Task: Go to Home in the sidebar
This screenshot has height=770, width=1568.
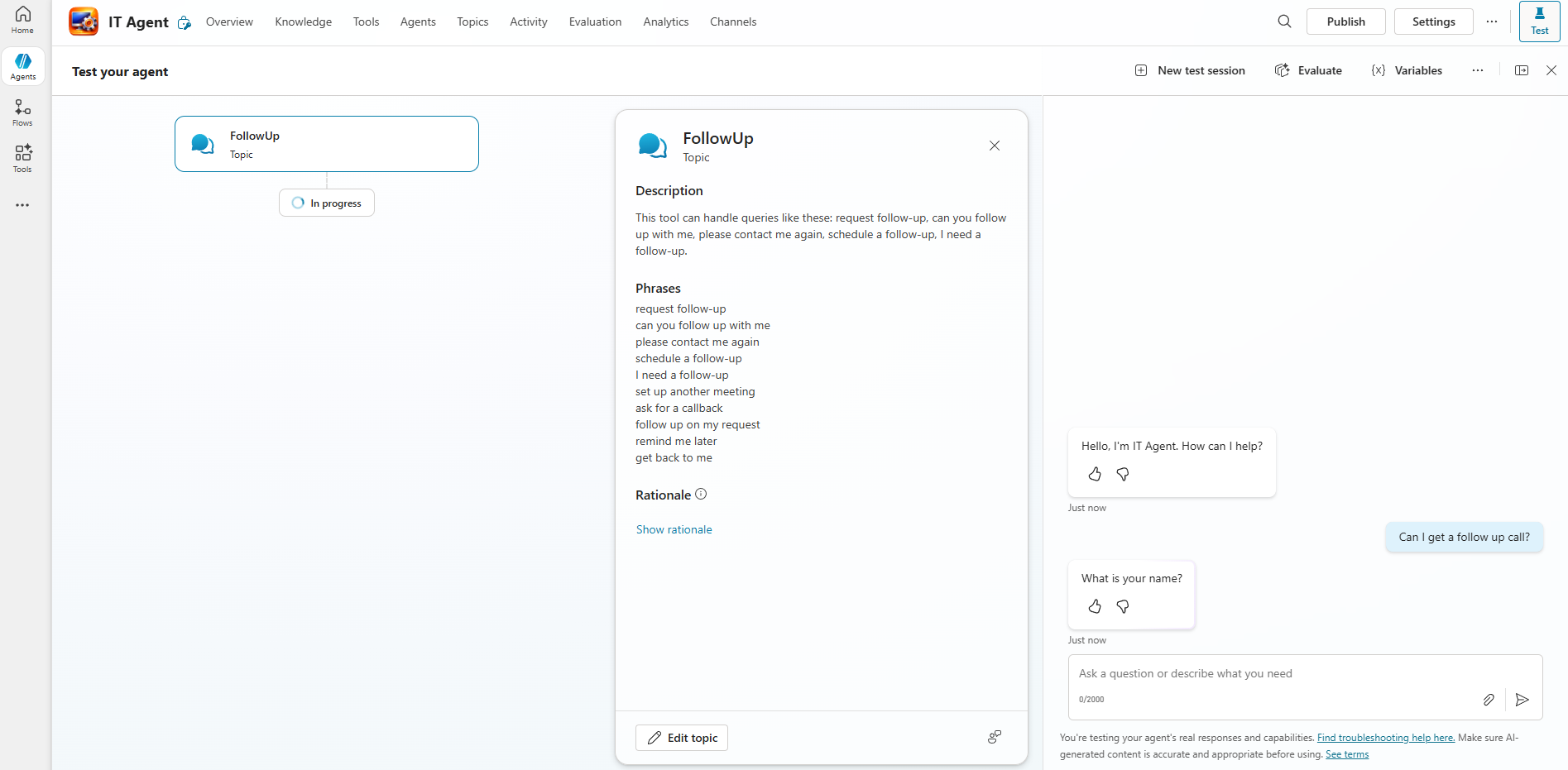Action: (x=22, y=20)
